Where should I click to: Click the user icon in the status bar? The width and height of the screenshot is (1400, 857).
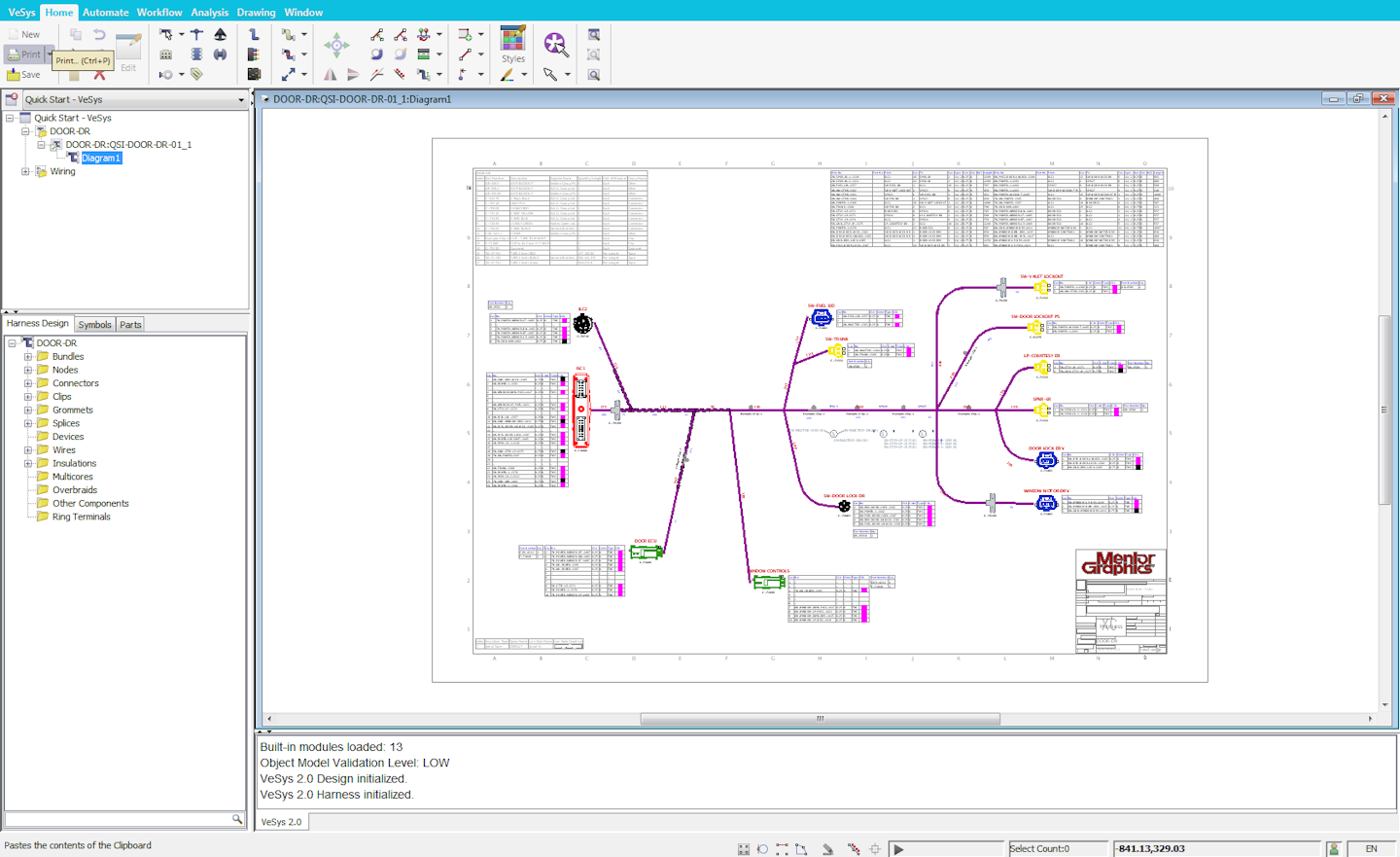pyautogui.click(x=1334, y=847)
